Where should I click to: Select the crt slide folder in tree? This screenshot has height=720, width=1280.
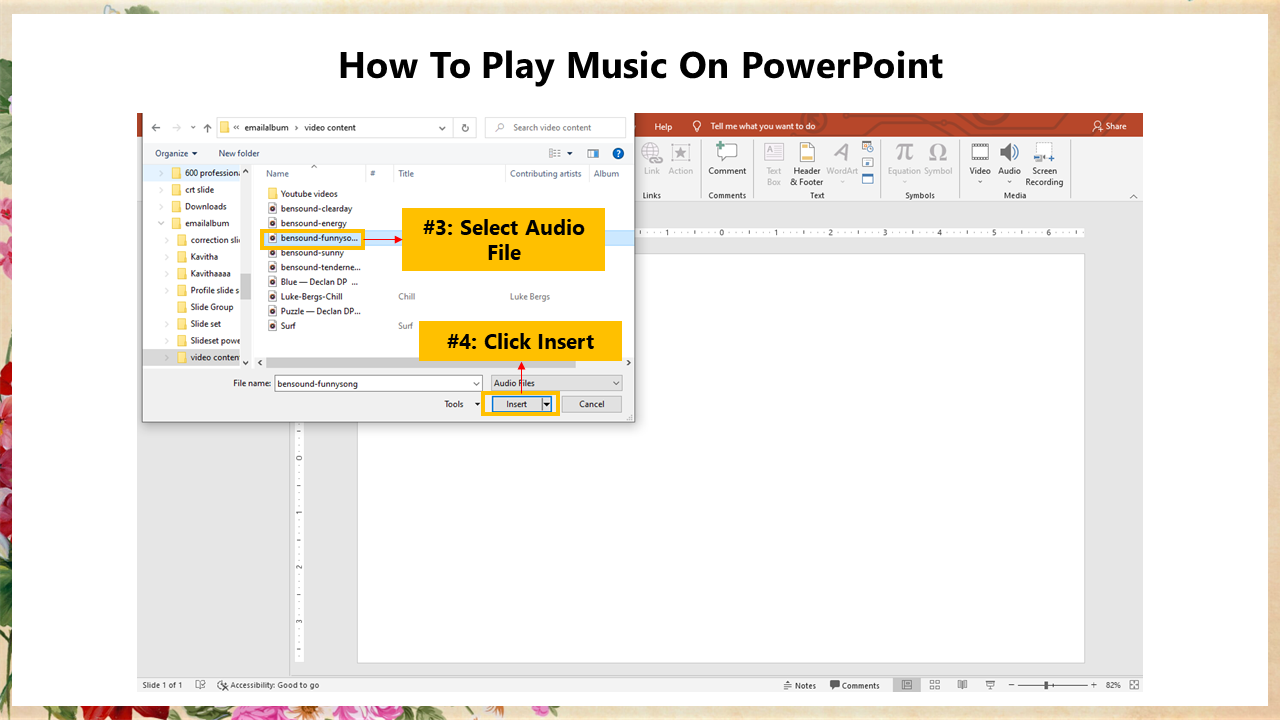coord(199,190)
